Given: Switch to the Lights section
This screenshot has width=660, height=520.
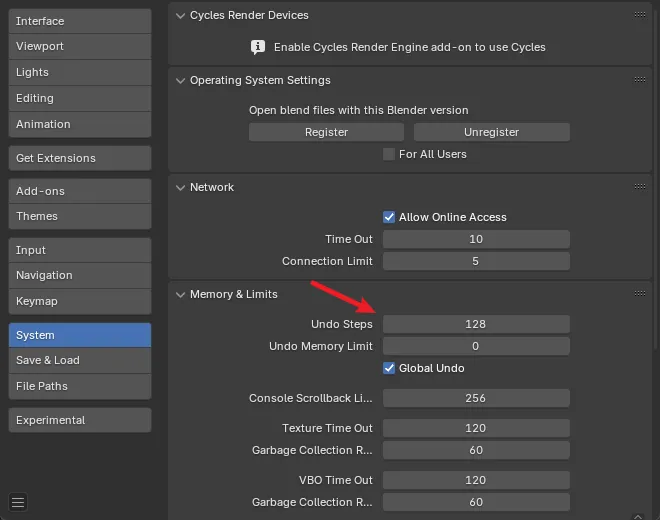Looking at the screenshot, I should 80,72.
